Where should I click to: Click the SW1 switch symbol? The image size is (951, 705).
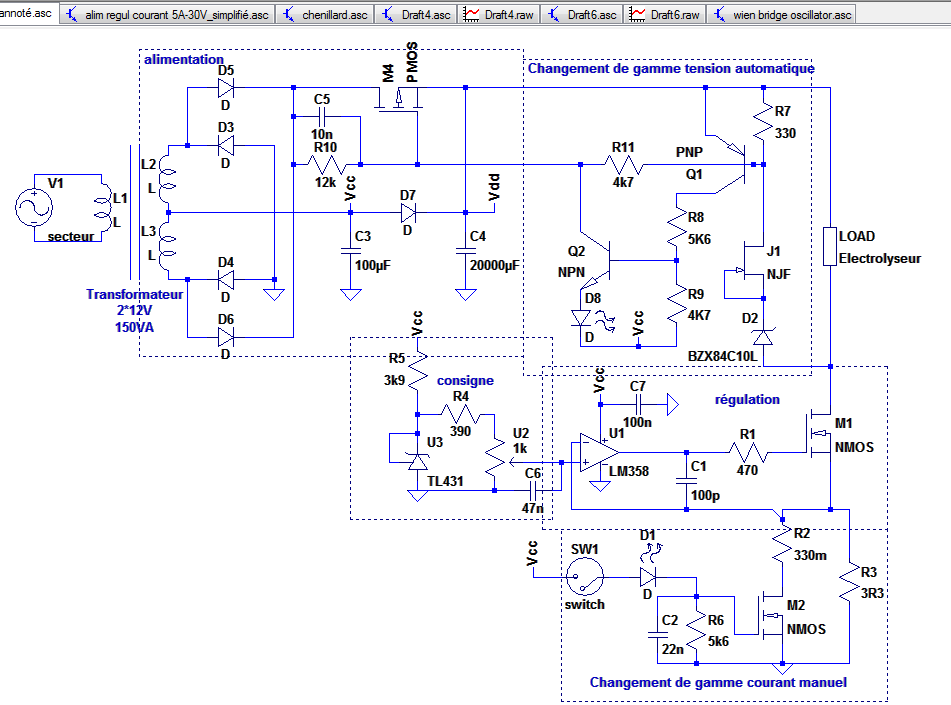coord(585,577)
